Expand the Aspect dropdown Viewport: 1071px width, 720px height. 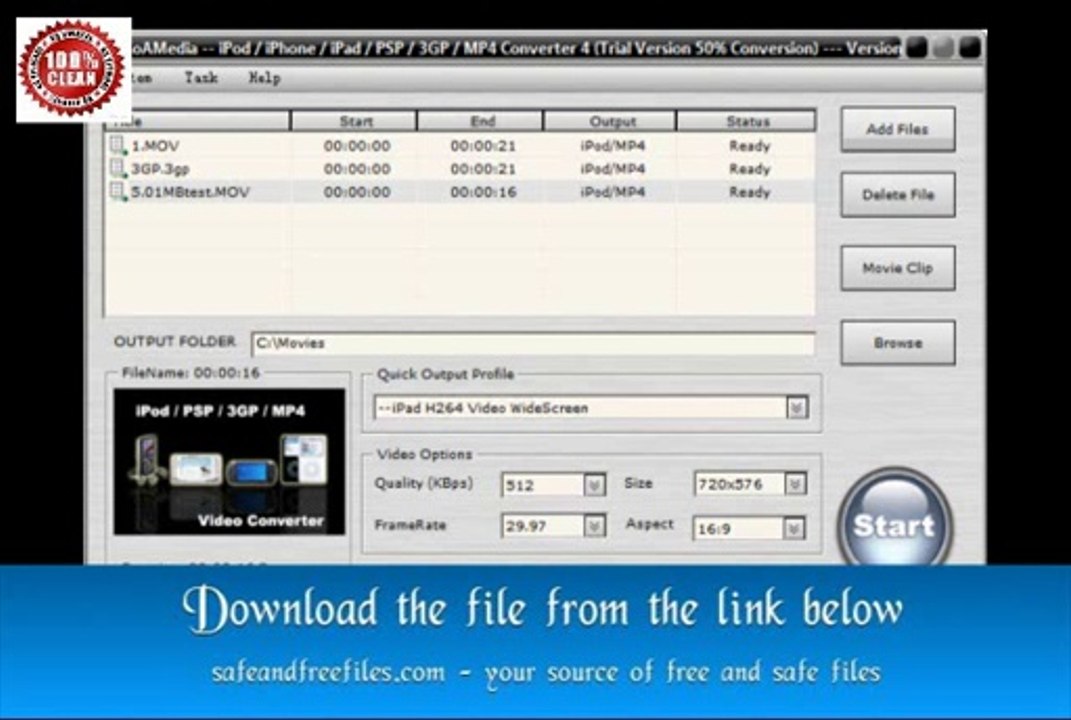click(794, 528)
